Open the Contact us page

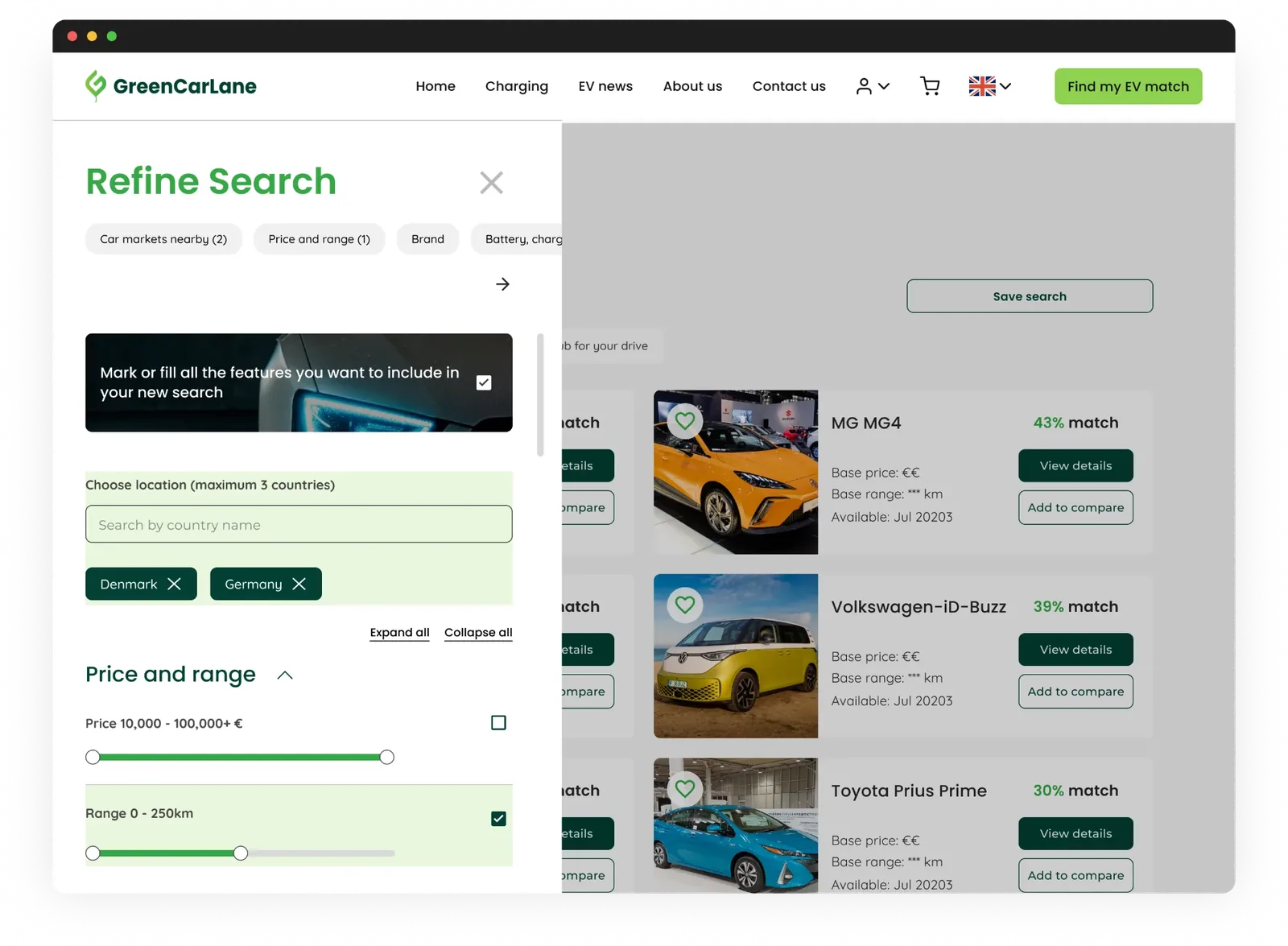(x=789, y=86)
